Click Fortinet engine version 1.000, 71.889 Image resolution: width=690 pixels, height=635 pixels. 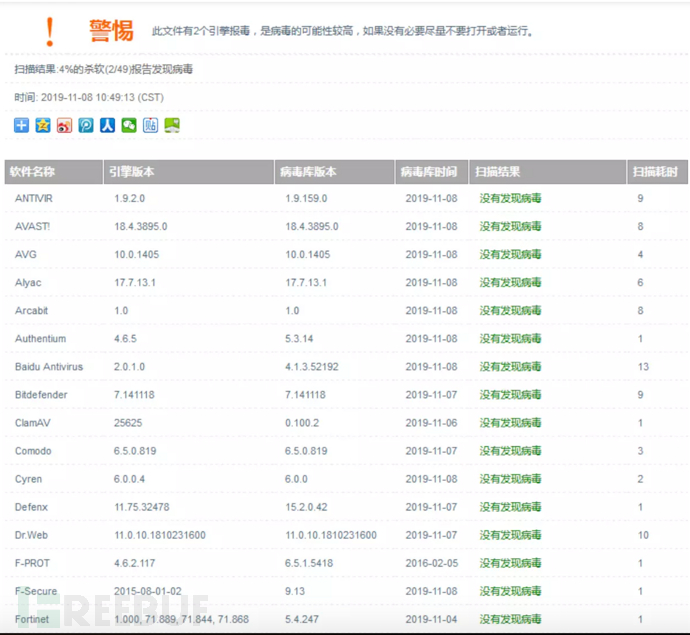point(181,620)
